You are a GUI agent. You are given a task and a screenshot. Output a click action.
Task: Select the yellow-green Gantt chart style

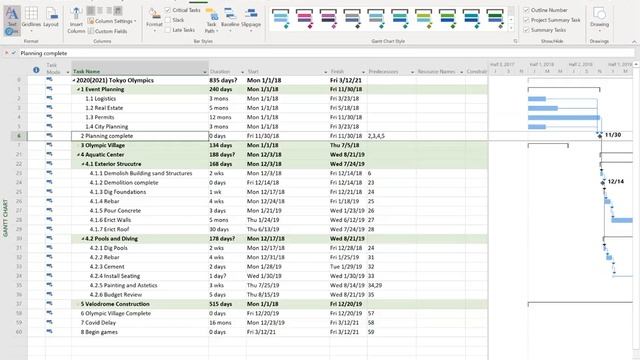pyautogui.click(x=424, y=19)
